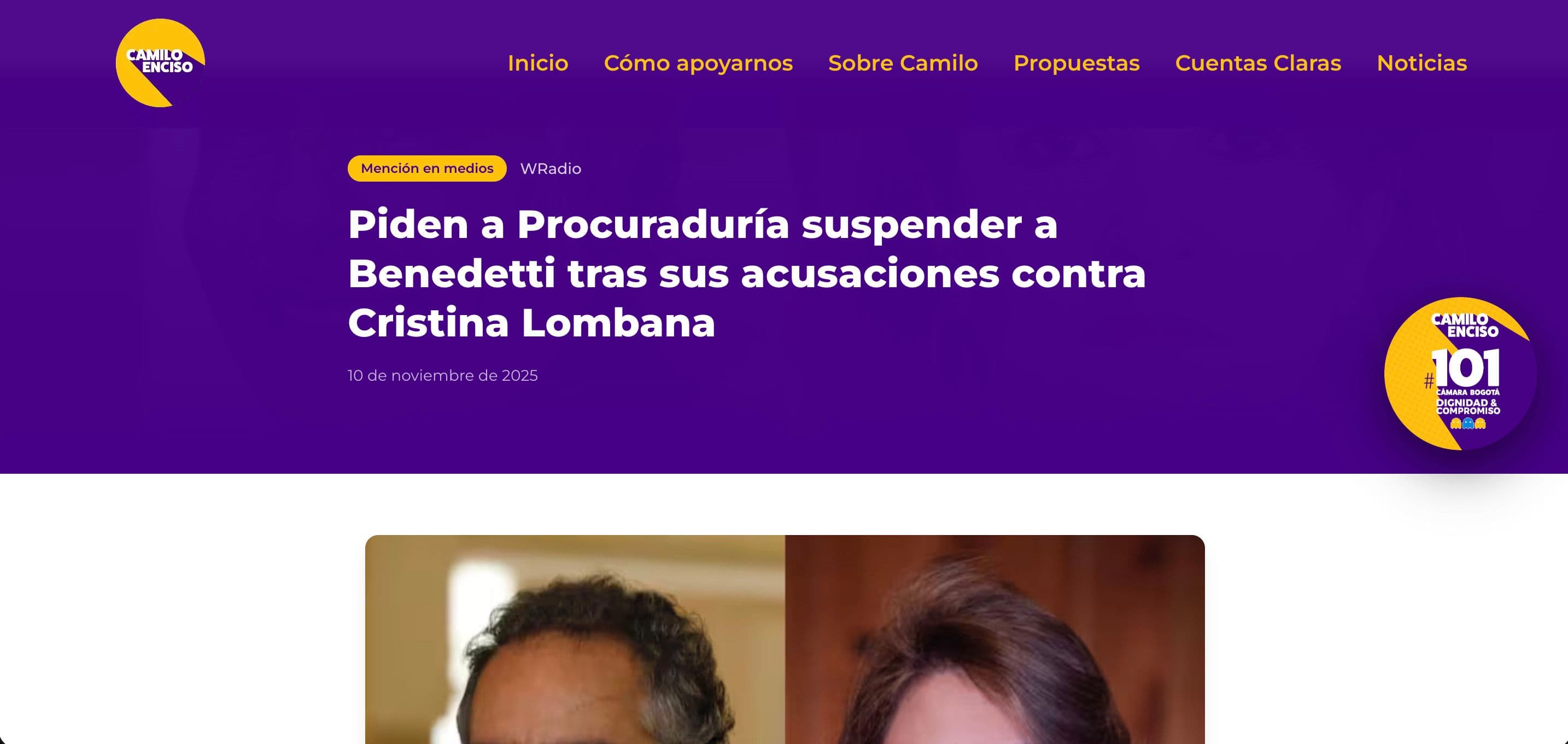Click the large 101 number on badge
This screenshot has height=744, width=1568.
1466,368
